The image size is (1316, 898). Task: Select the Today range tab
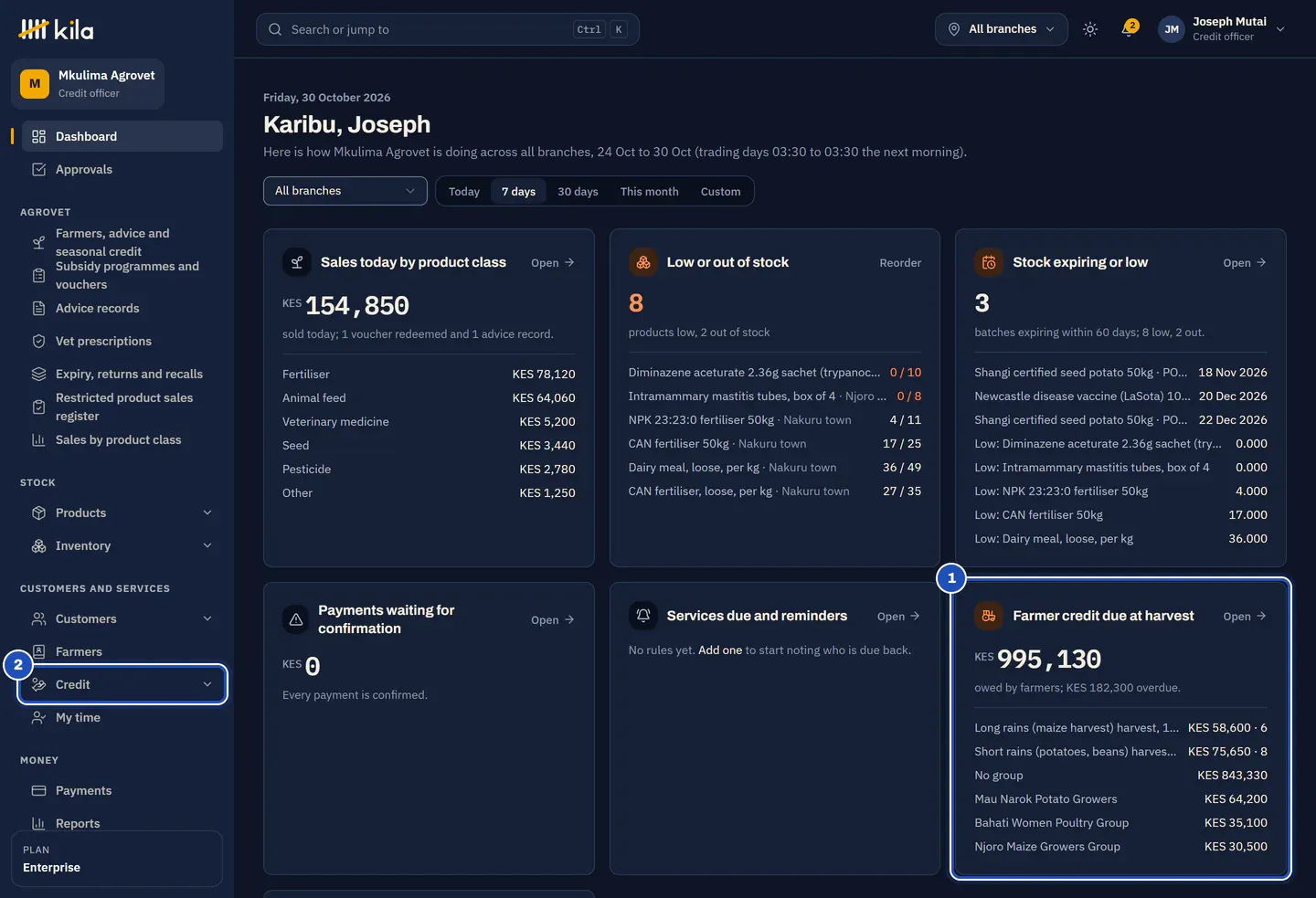click(x=464, y=192)
